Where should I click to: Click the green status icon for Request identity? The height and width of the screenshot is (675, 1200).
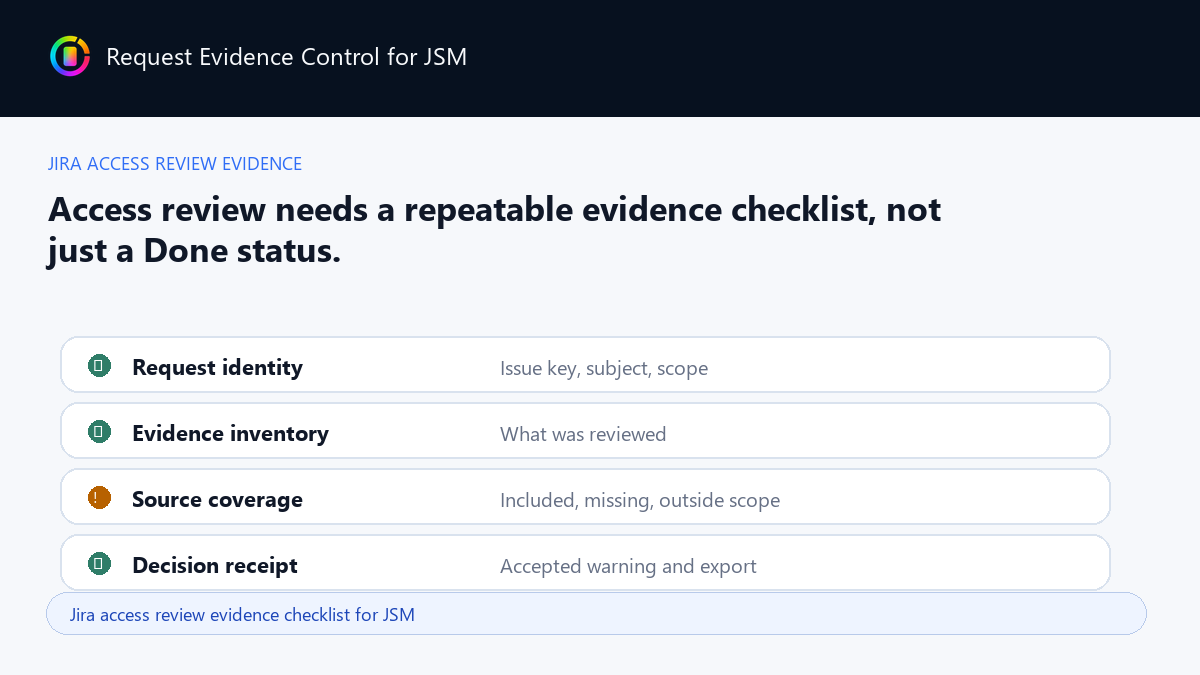(x=99, y=366)
